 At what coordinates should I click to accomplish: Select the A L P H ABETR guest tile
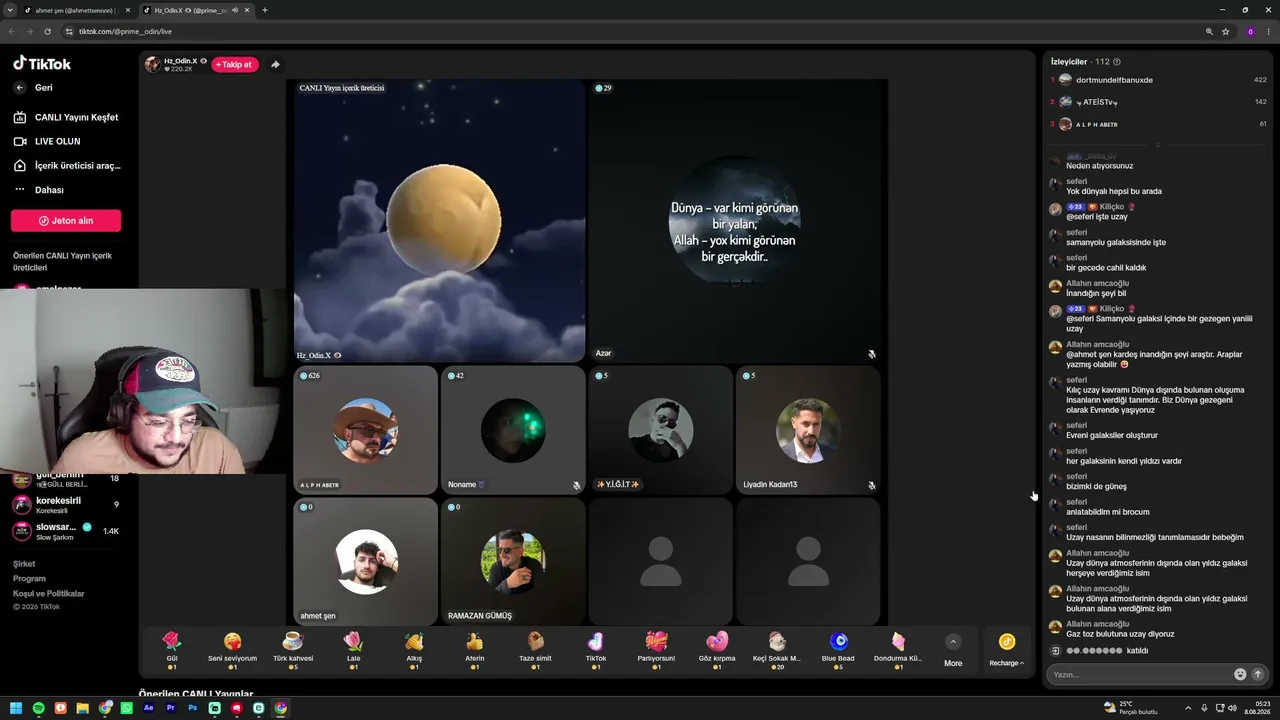[365, 430]
